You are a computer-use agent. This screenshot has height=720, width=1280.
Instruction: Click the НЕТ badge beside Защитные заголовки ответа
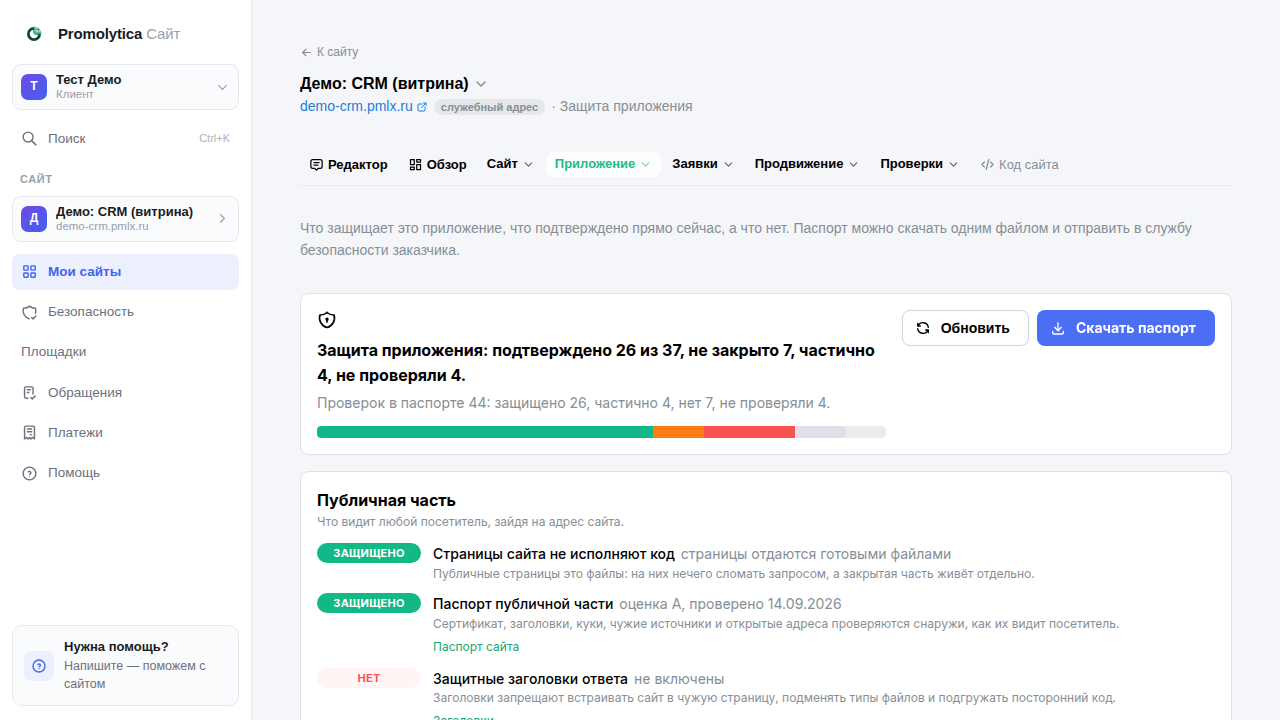pyautogui.click(x=369, y=678)
